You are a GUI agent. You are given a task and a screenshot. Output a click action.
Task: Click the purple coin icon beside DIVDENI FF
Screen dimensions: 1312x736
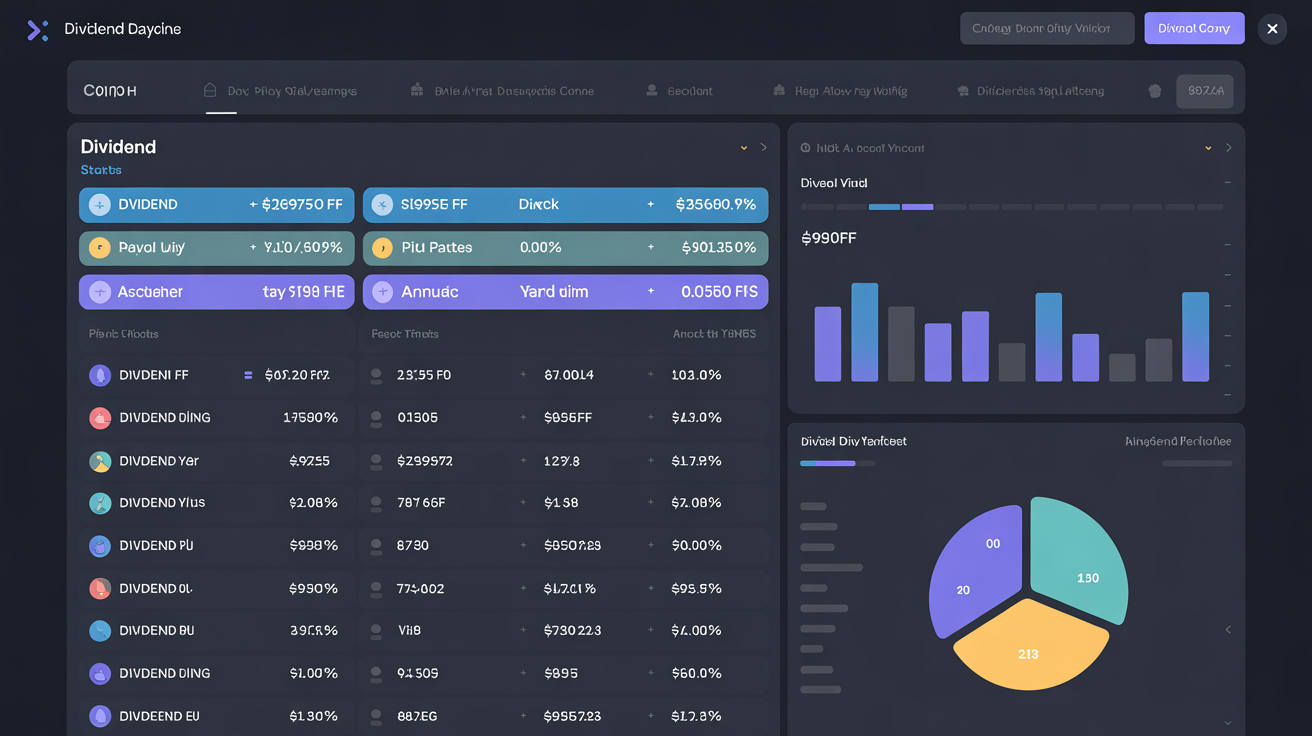[100, 374]
